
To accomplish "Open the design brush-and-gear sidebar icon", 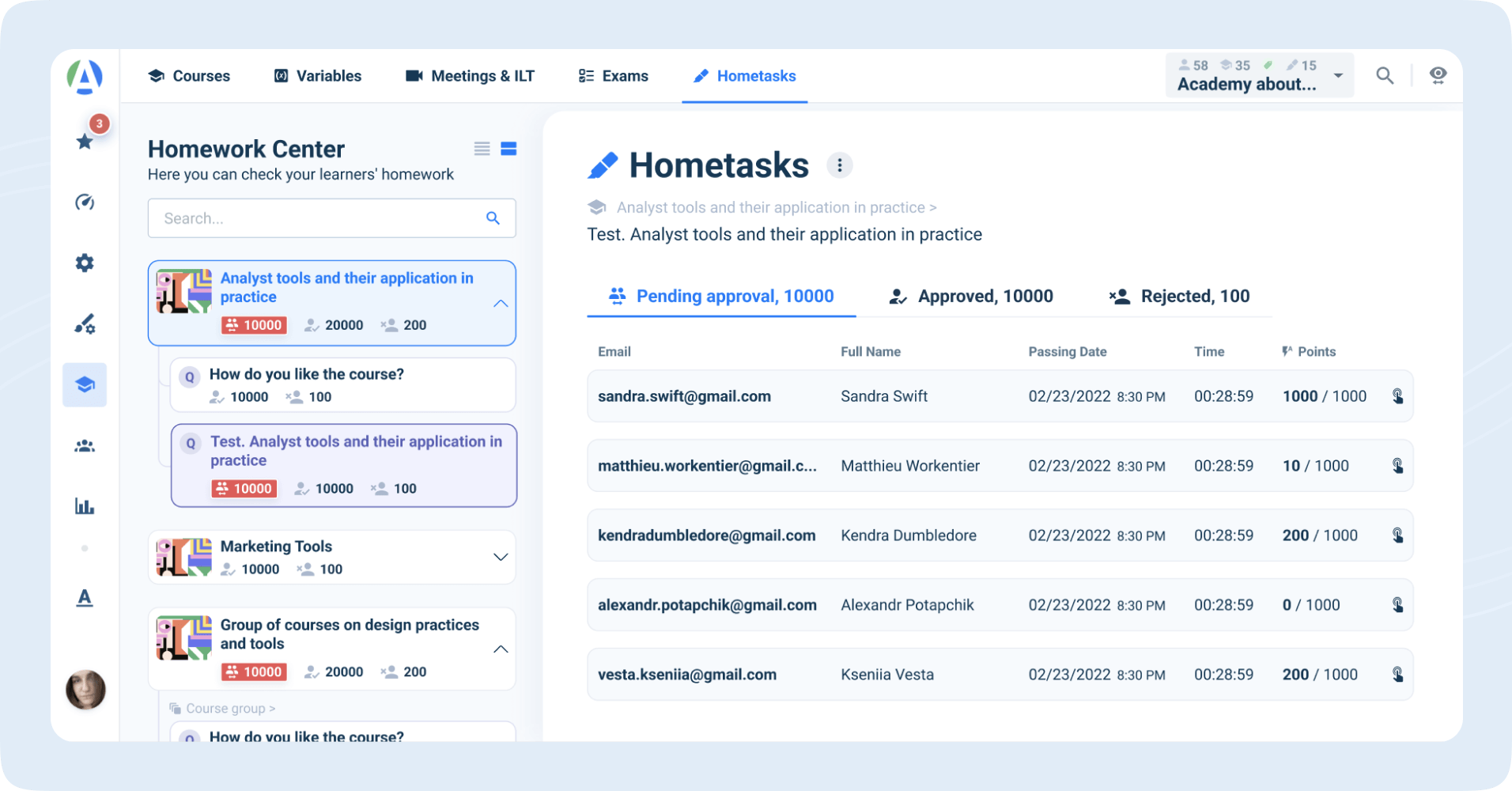I will tap(85, 324).
